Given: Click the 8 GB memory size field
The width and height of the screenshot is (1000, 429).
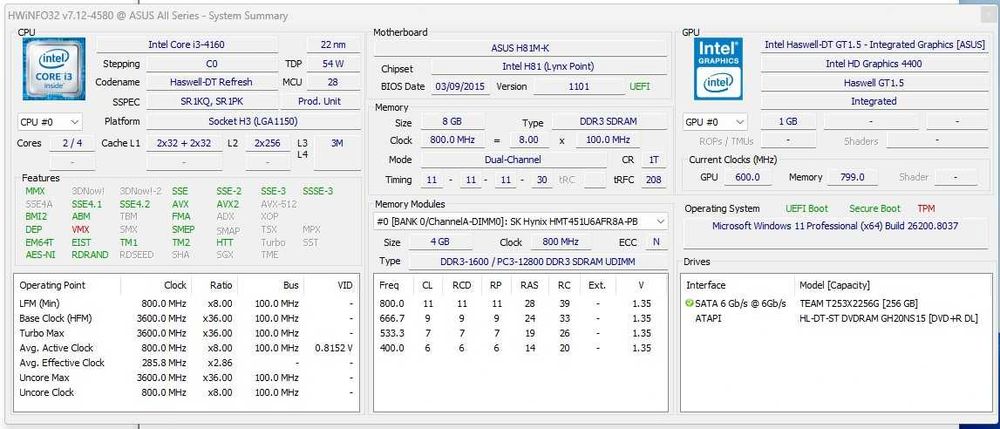Looking at the screenshot, I should coord(451,121).
